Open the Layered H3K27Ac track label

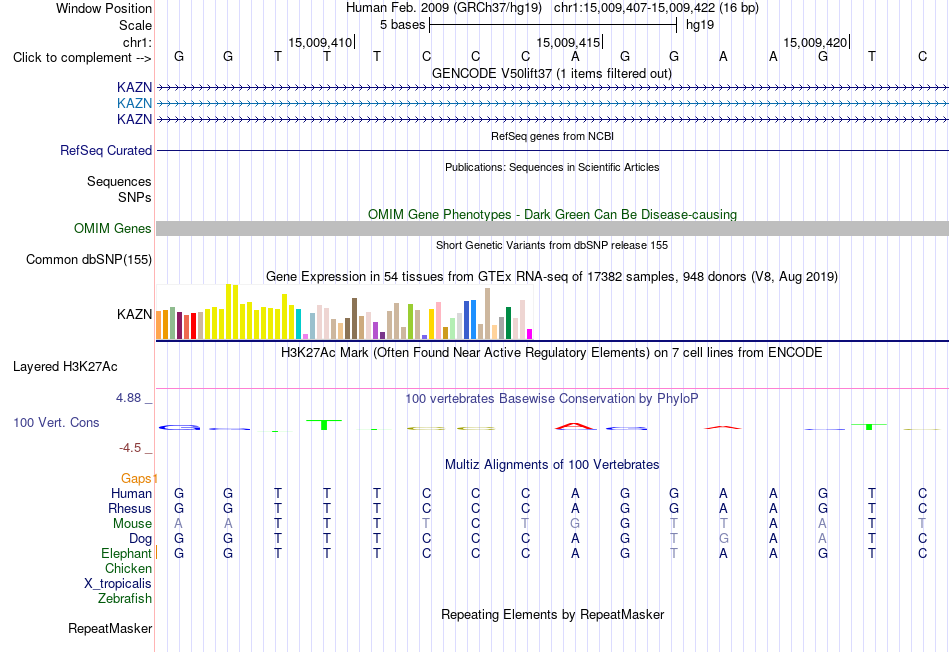point(65,367)
